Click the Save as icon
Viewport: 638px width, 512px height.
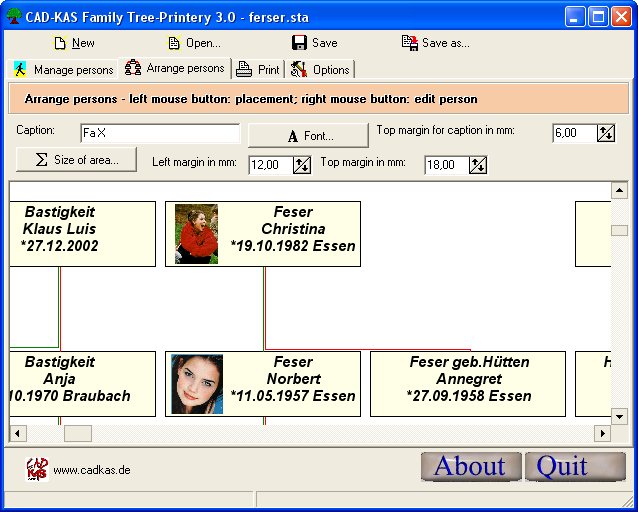pos(409,43)
